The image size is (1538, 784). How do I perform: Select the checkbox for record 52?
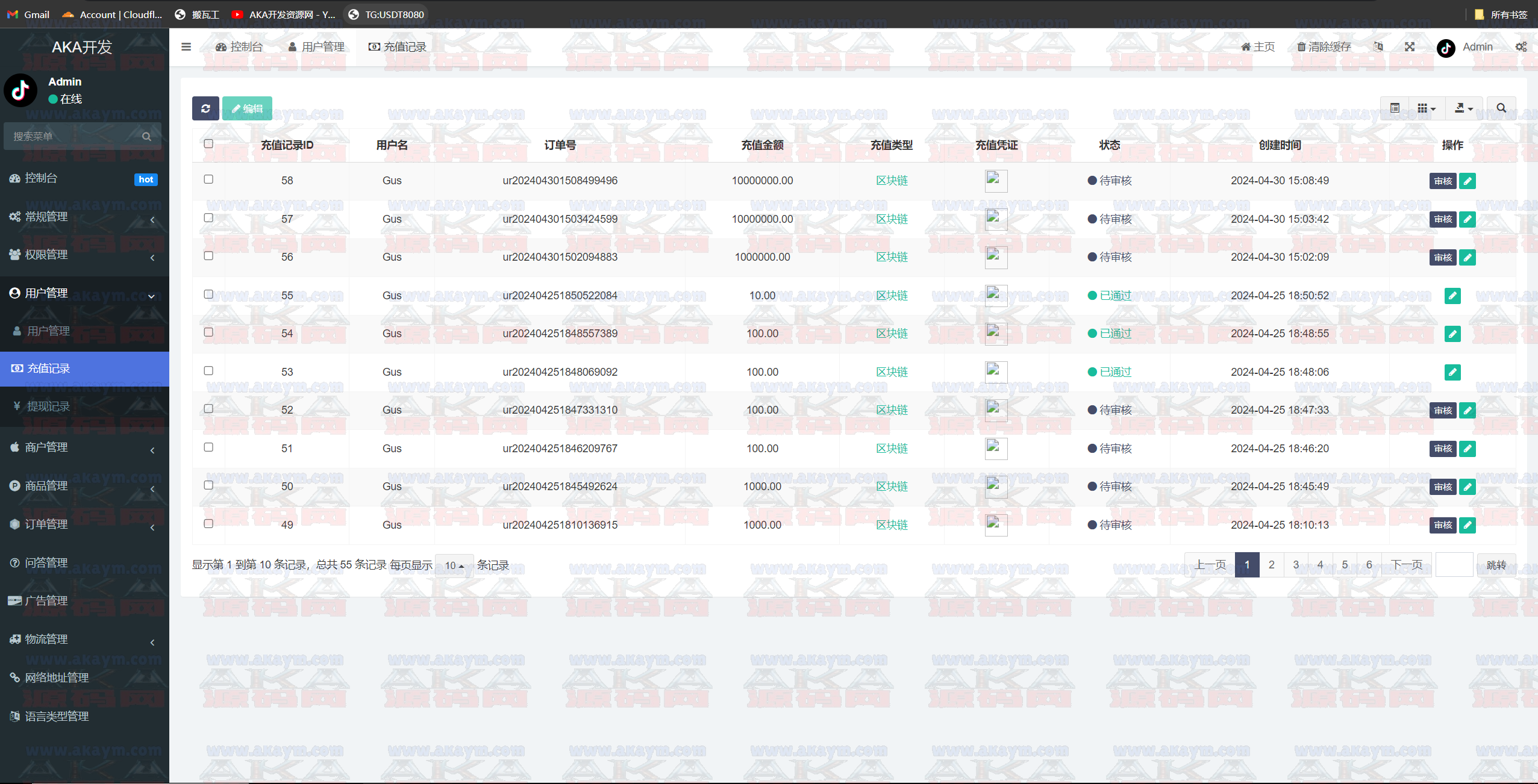point(208,409)
